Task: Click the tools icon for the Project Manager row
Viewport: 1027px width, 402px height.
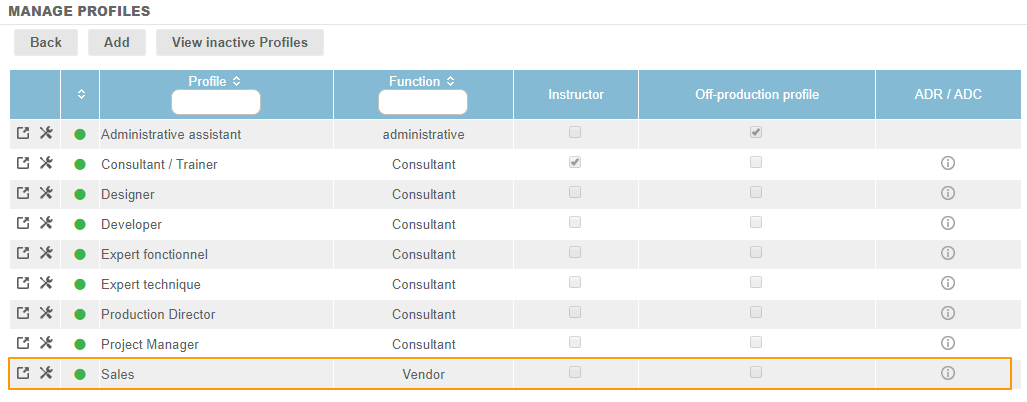Action: click(x=45, y=343)
